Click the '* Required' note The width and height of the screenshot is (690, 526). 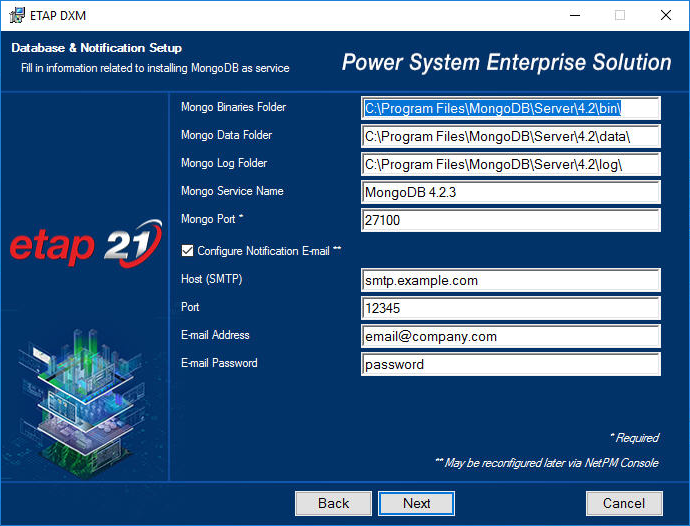pyautogui.click(x=634, y=438)
